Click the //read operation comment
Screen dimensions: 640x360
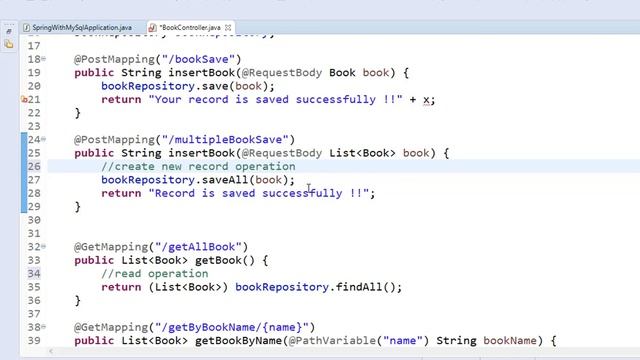coord(155,273)
